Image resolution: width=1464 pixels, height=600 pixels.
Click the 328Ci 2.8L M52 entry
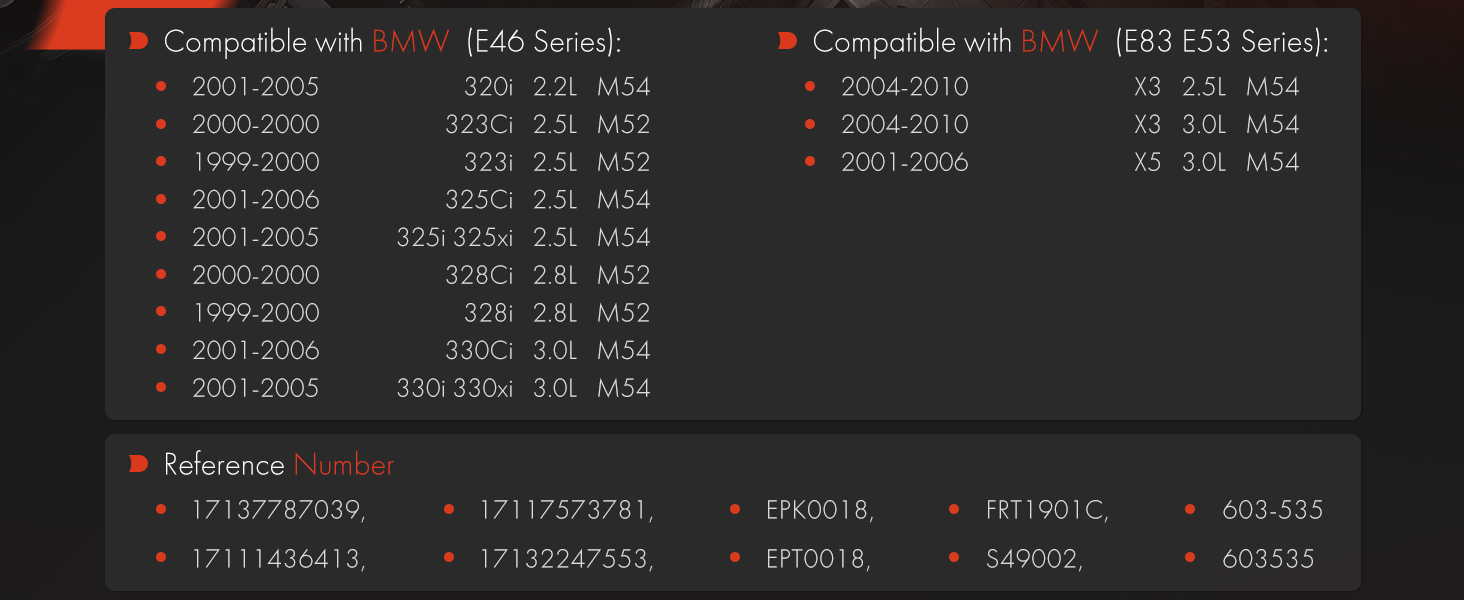[547, 275]
